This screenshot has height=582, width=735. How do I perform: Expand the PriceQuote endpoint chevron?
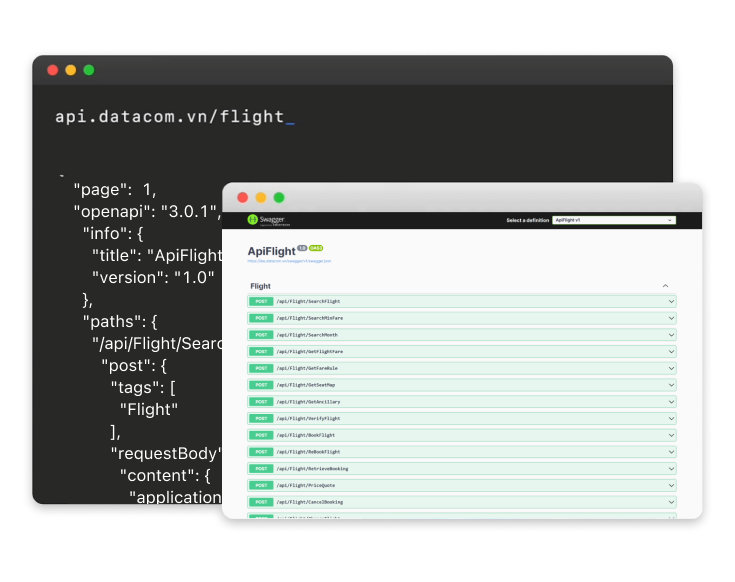point(671,485)
